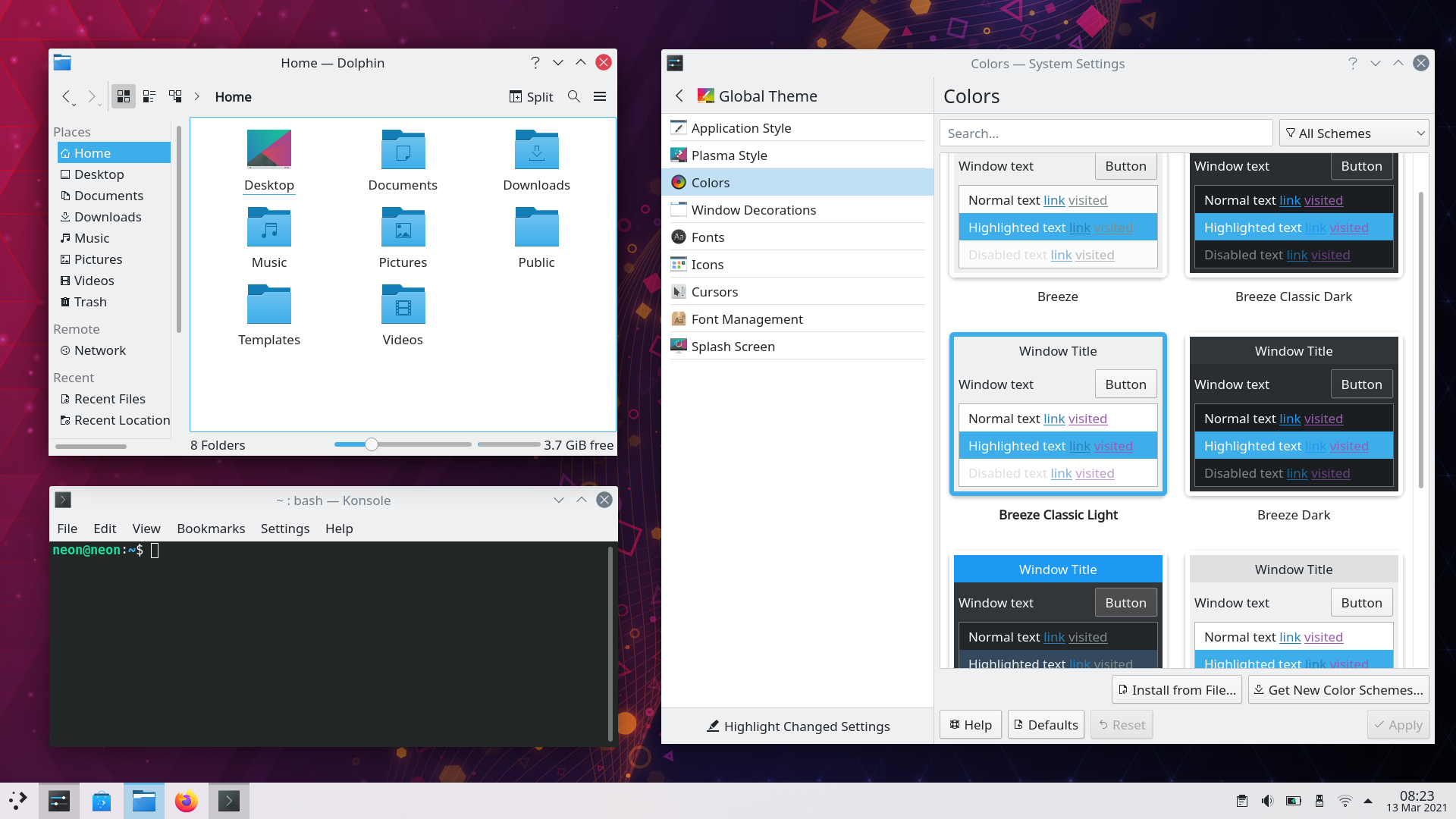The height and width of the screenshot is (819, 1456).
Task: Open the Desktop folder icon in Dolphin
Action: coord(269,149)
